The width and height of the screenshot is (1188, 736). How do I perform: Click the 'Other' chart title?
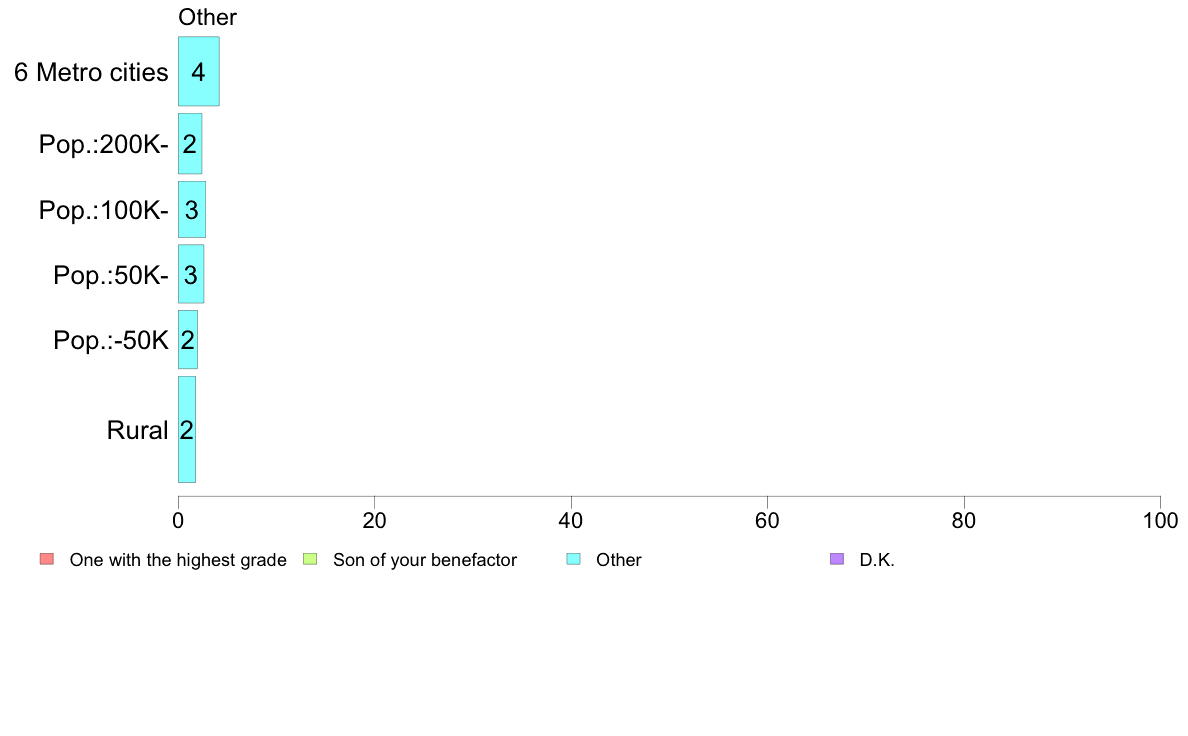pyautogui.click(x=207, y=17)
